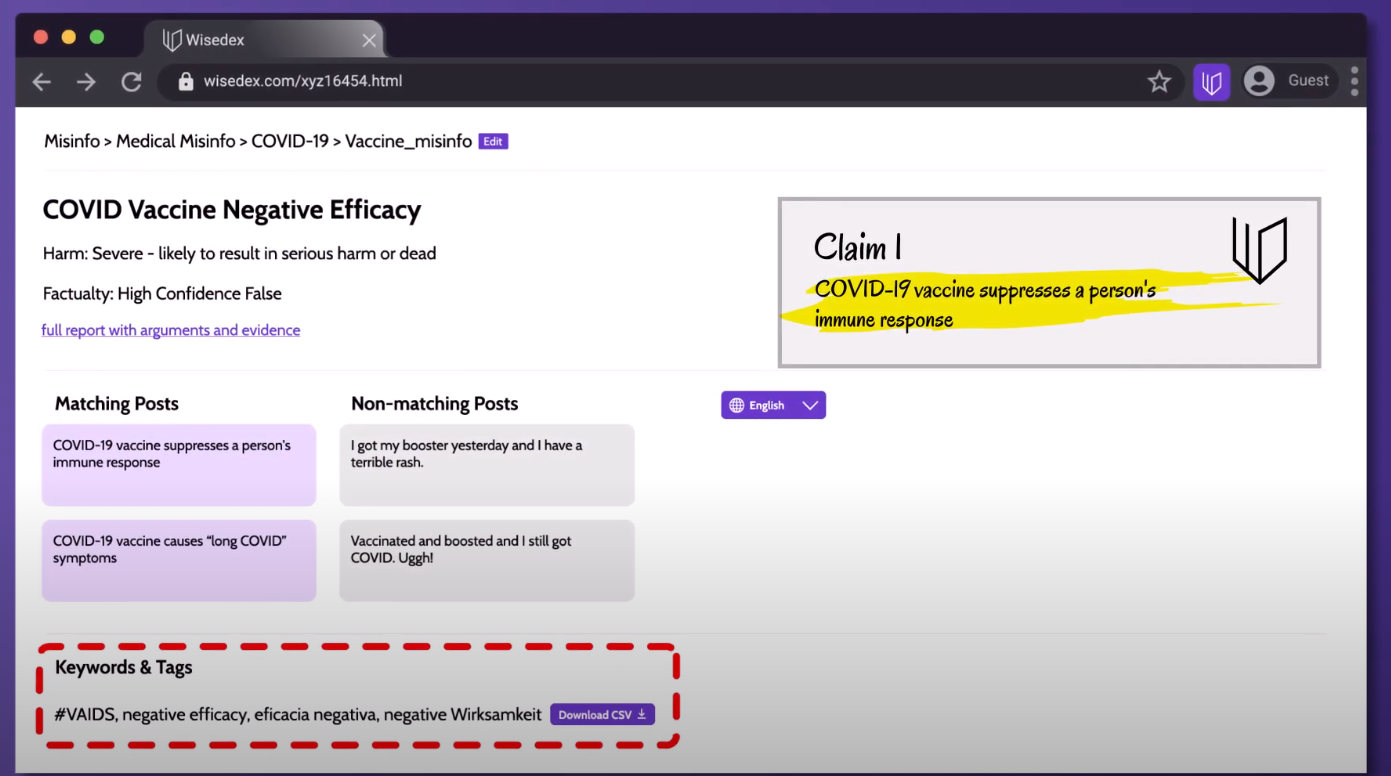This screenshot has width=1391, height=776.
Task: Maximize the window with the green button
Action: 97,37
